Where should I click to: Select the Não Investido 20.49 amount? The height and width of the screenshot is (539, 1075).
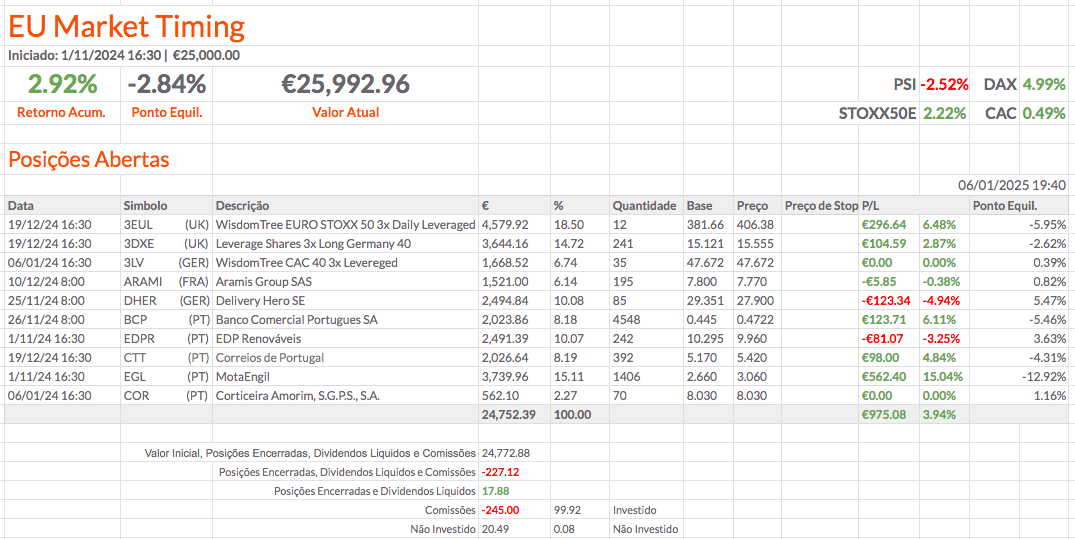(x=495, y=529)
